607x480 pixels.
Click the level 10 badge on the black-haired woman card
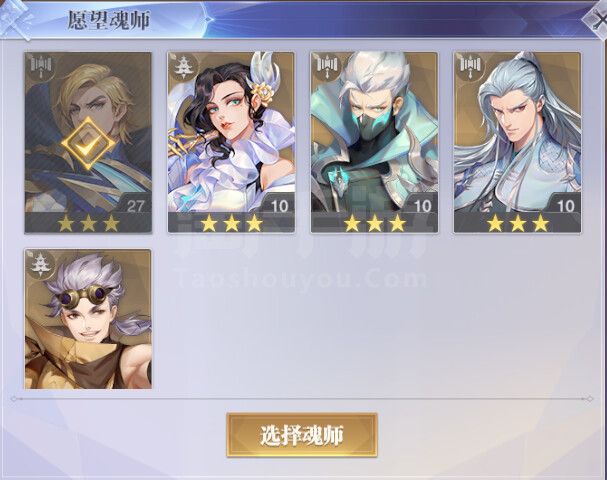[279, 206]
